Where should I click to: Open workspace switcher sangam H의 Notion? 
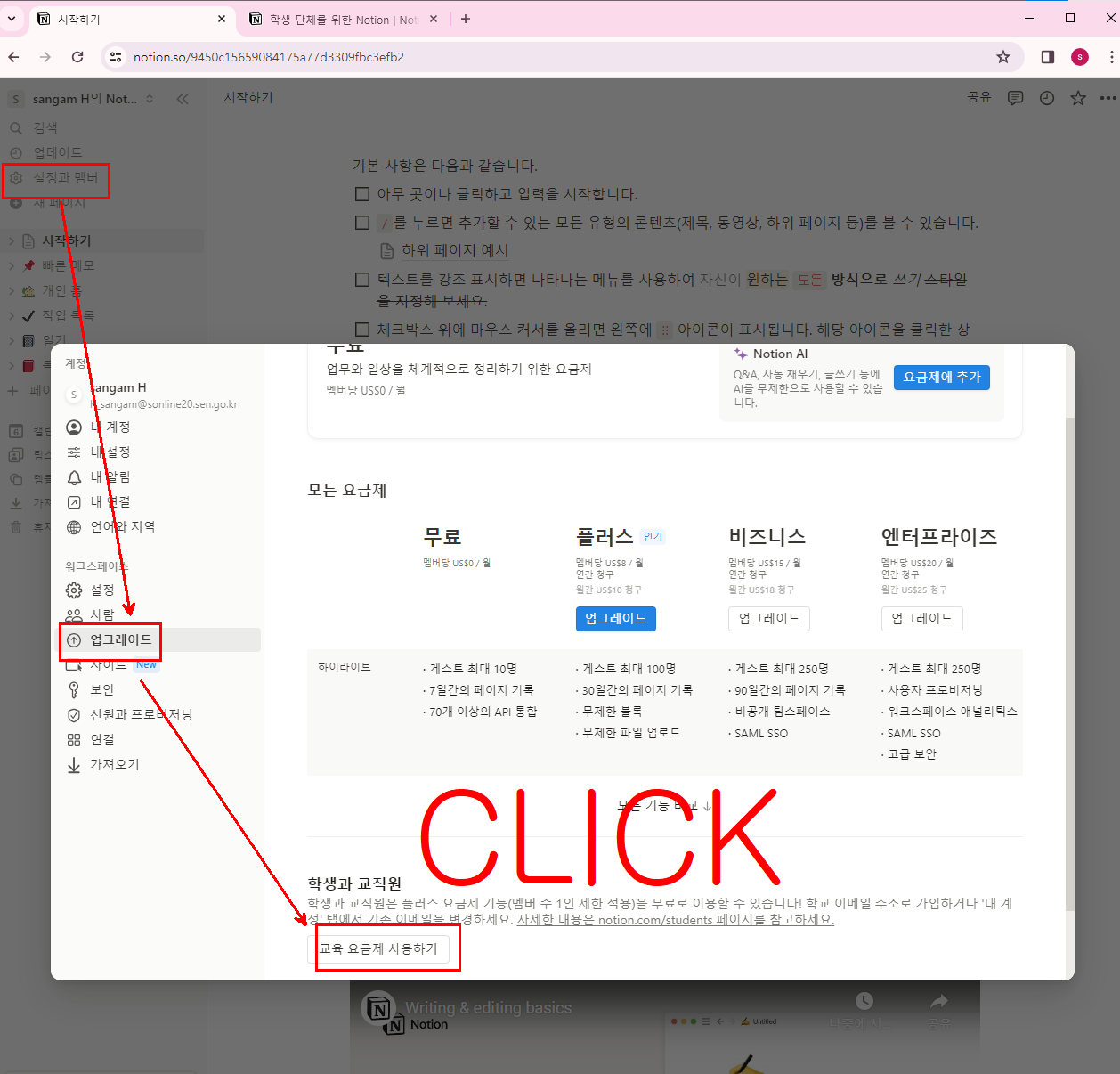(82, 99)
